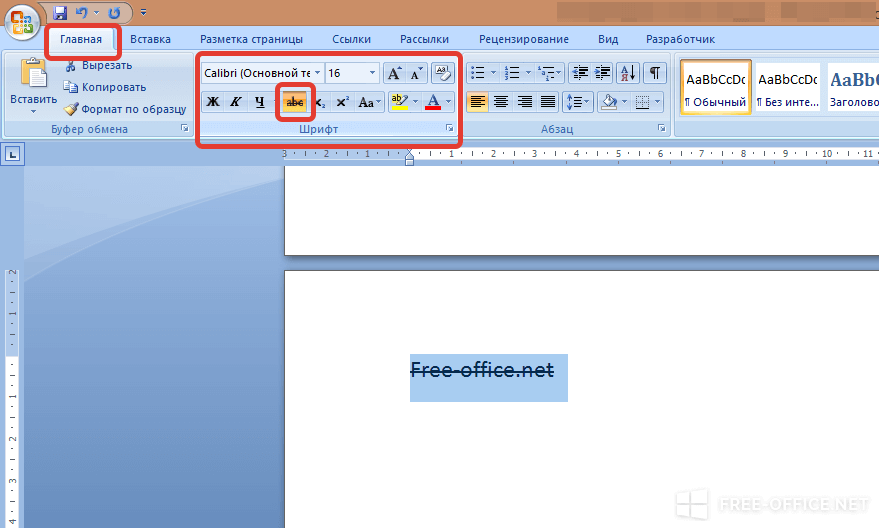This screenshot has width=879, height=528.
Task: Open the Рассылки tab
Action: pos(424,39)
